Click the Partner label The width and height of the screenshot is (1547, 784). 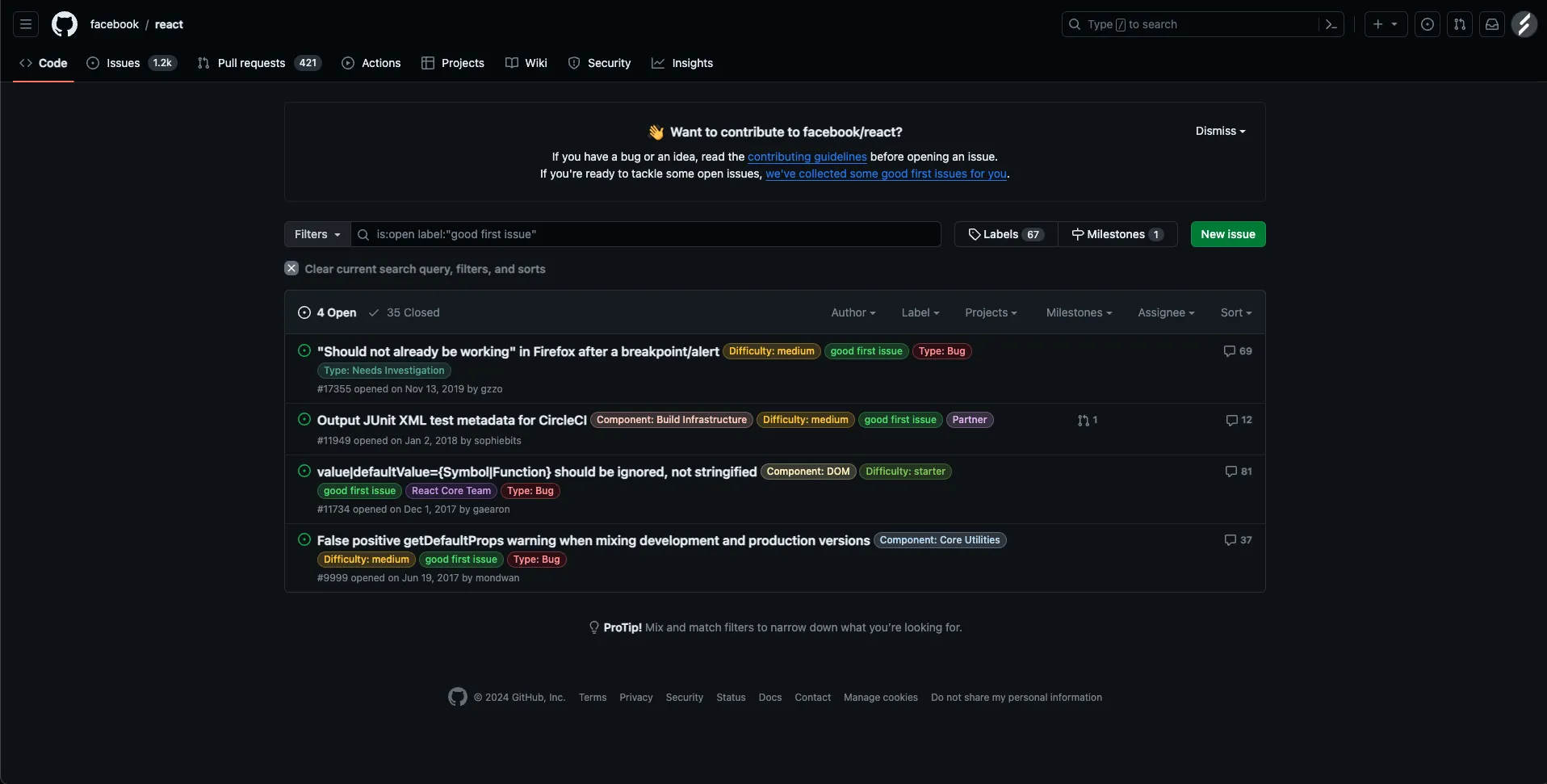click(x=970, y=420)
